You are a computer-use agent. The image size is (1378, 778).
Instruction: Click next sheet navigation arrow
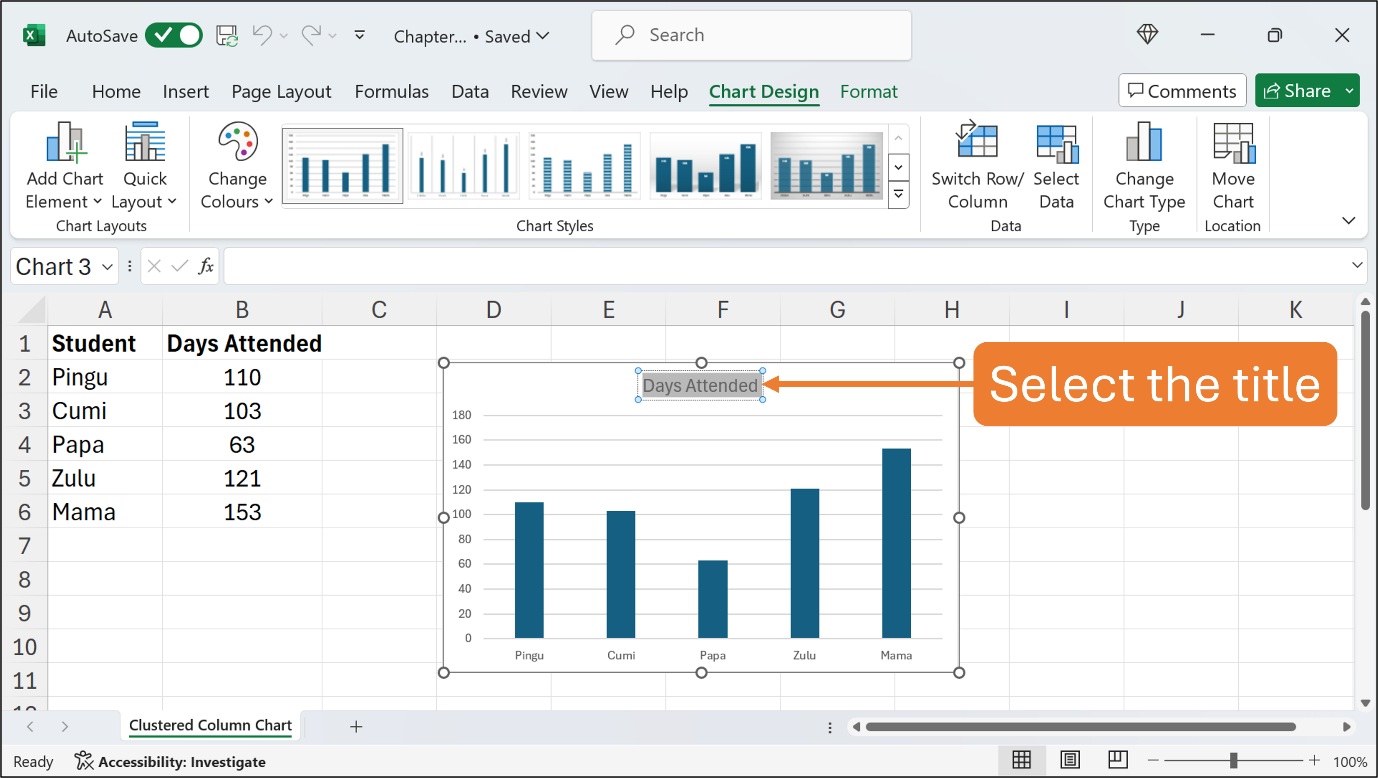[65, 727]
